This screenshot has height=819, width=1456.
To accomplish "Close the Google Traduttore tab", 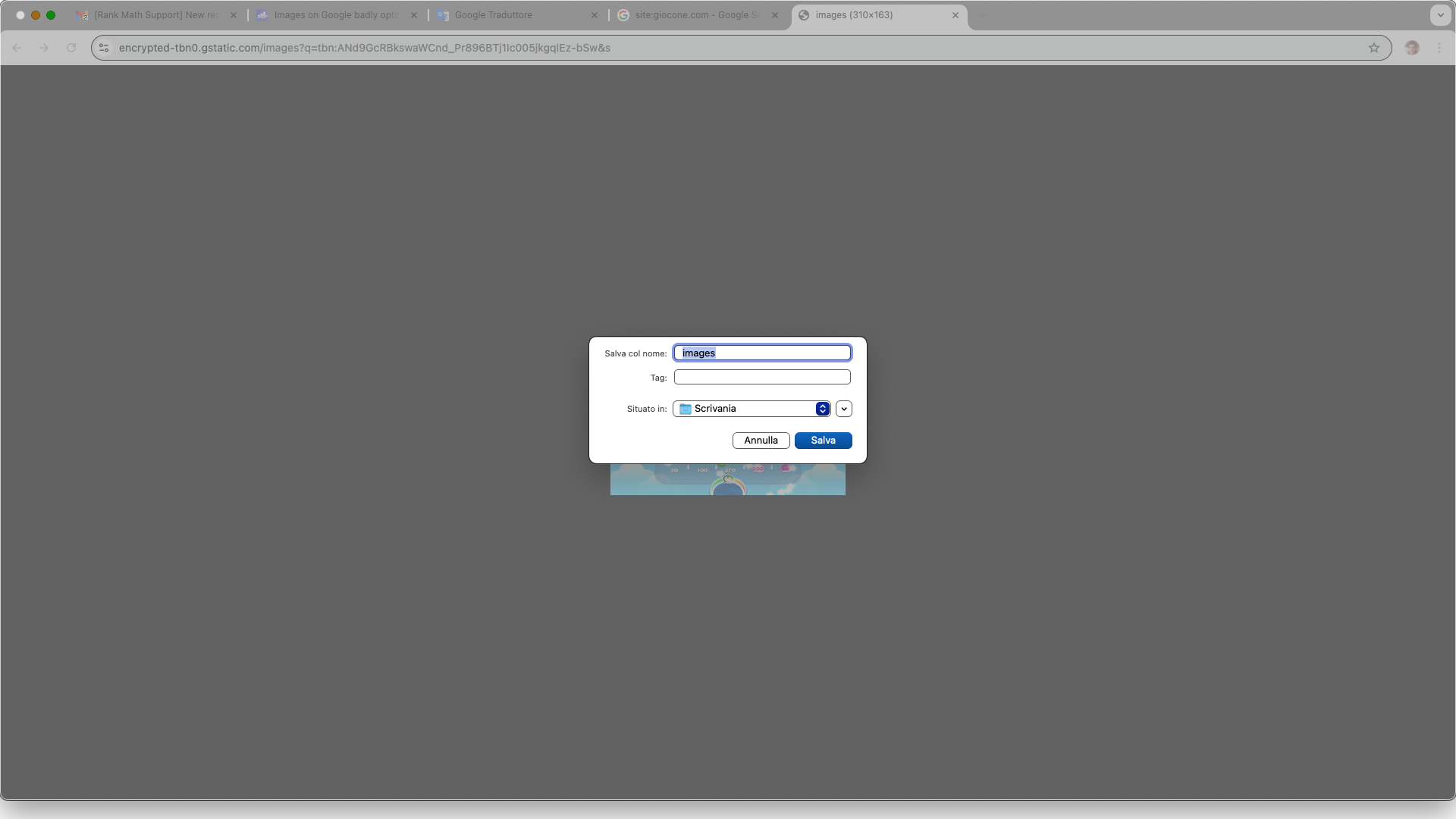I will coord(595,15).
